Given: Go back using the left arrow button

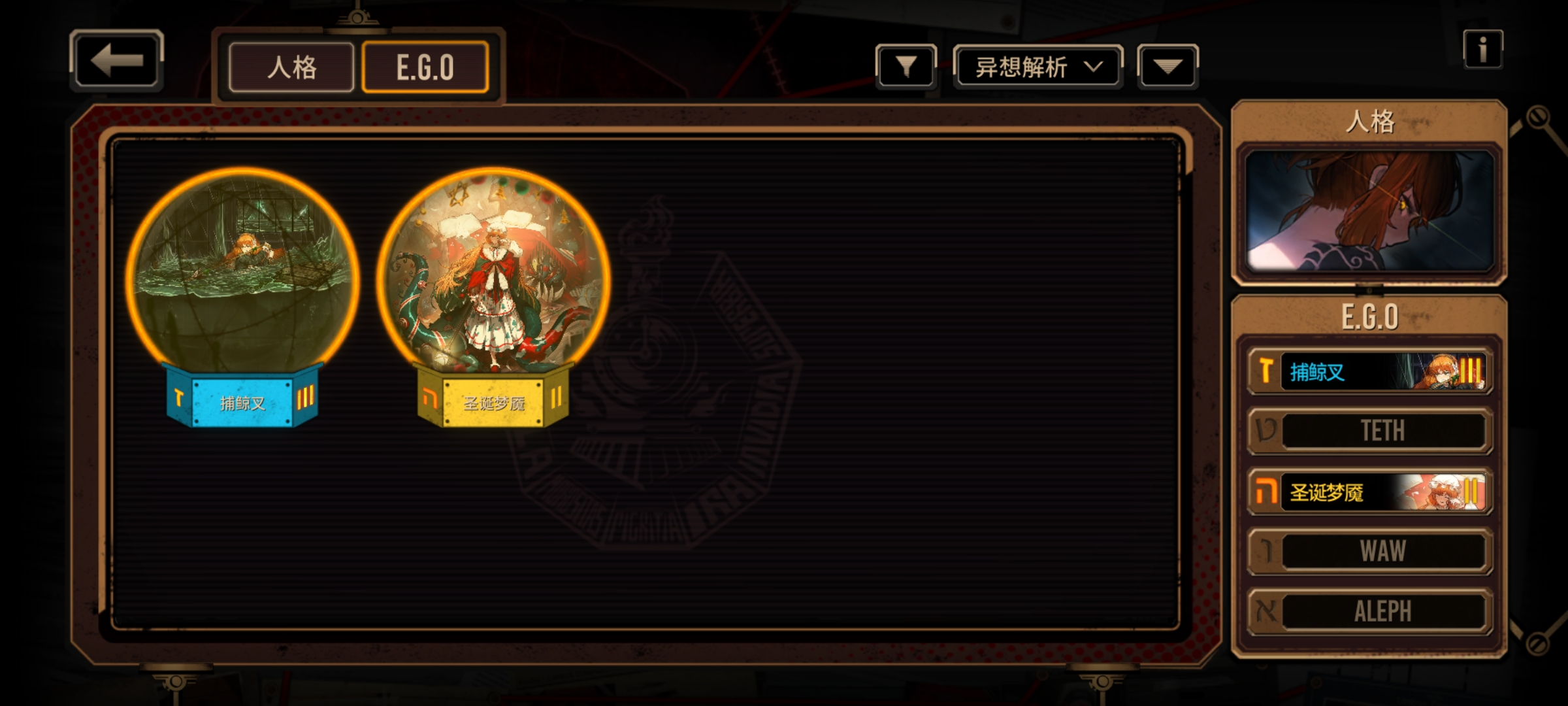Looking at the screenshot, I should click(116, 61).
